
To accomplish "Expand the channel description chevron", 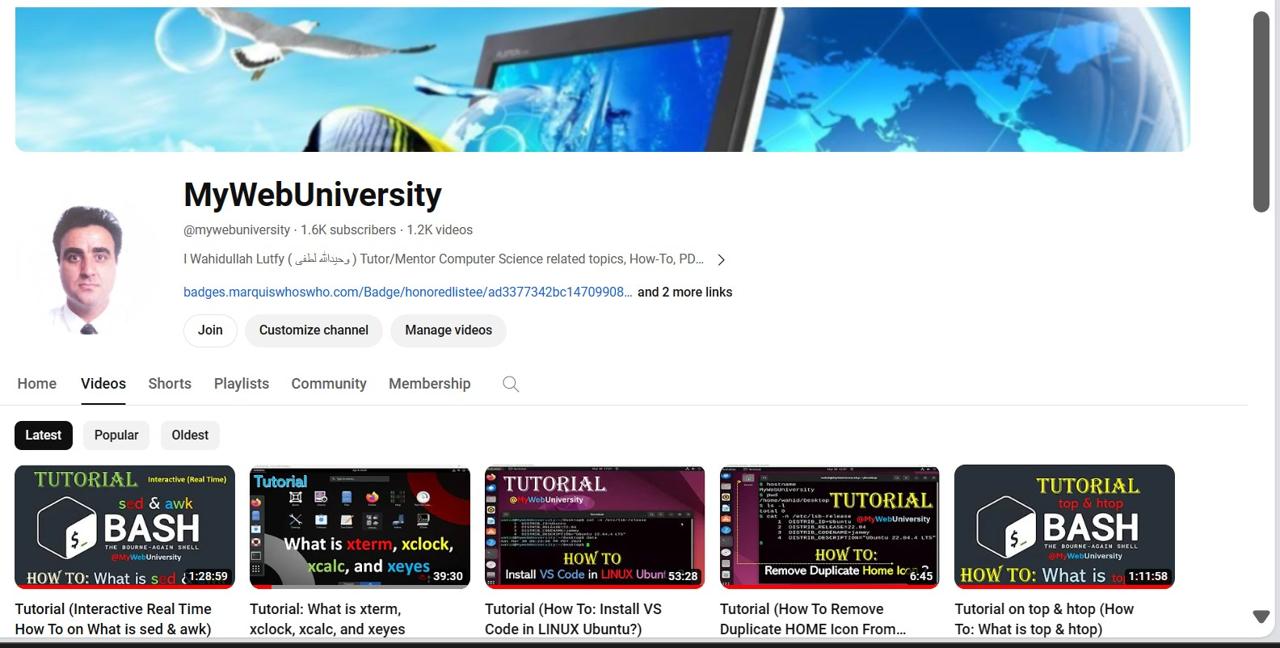I will 721,260.
